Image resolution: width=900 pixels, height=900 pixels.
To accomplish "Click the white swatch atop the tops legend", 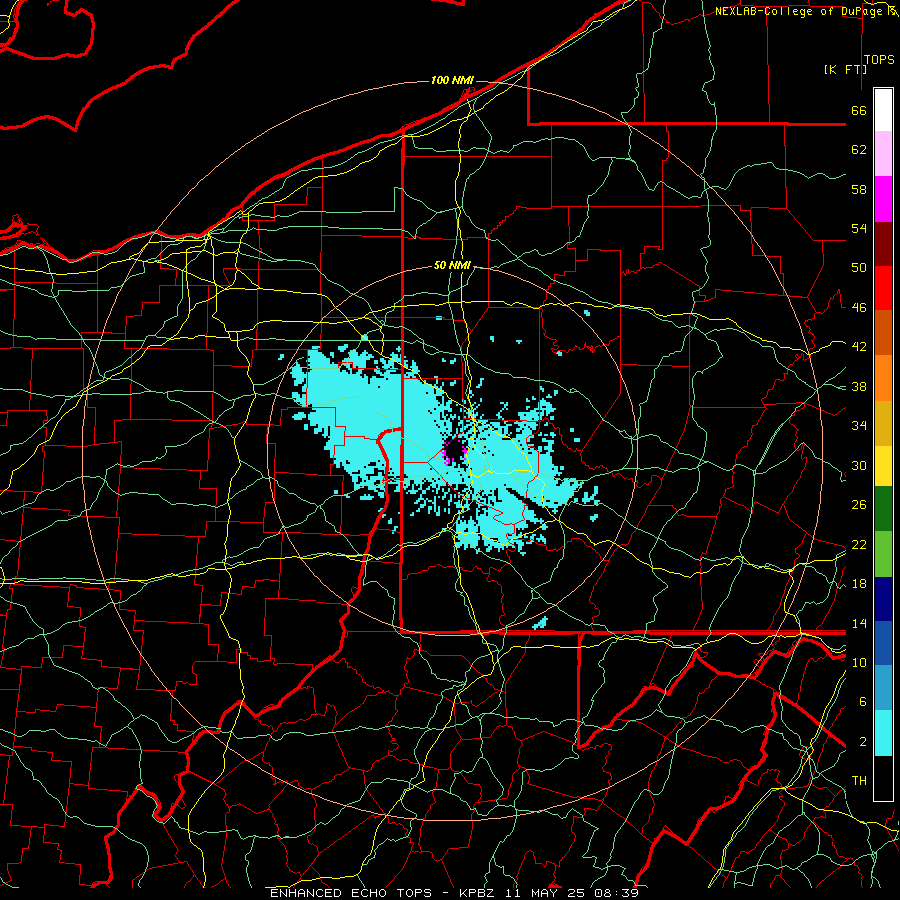I will pyautogui.click(x=883, y=110).
